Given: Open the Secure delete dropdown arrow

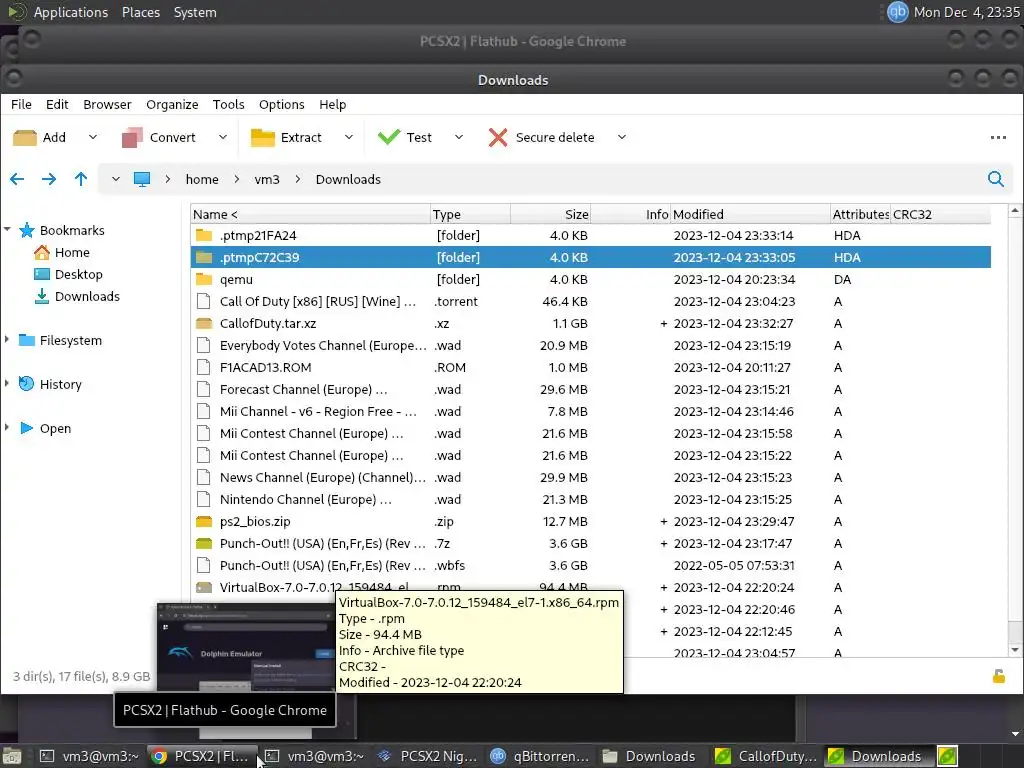Looking at the screenshot, I should click(622, 137).
